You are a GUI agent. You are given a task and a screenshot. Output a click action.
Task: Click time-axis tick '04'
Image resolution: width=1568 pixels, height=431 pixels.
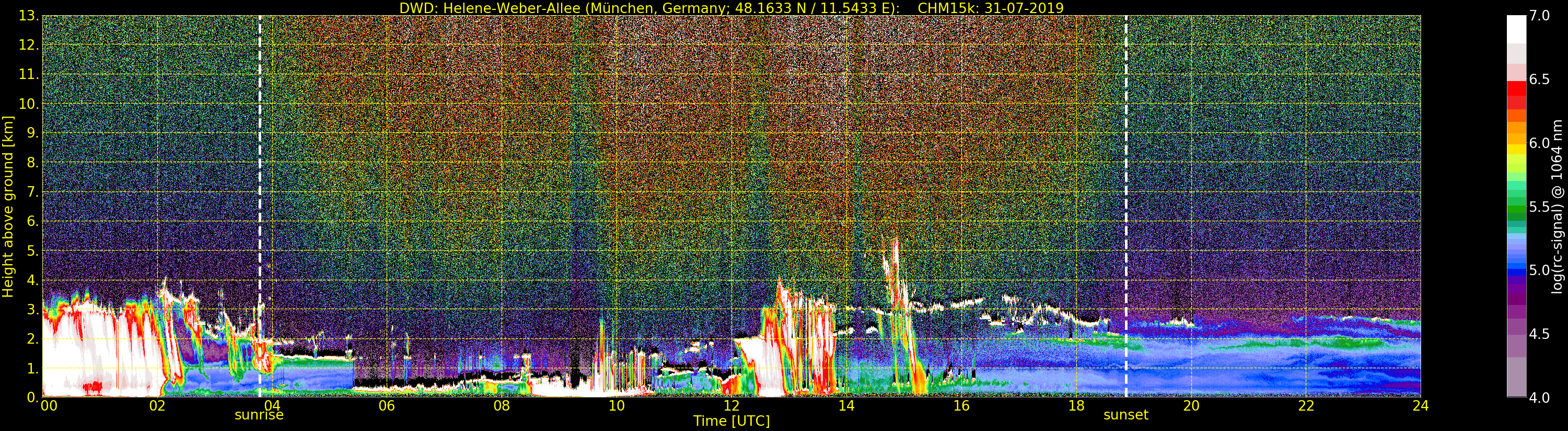[x=272, y=406]
